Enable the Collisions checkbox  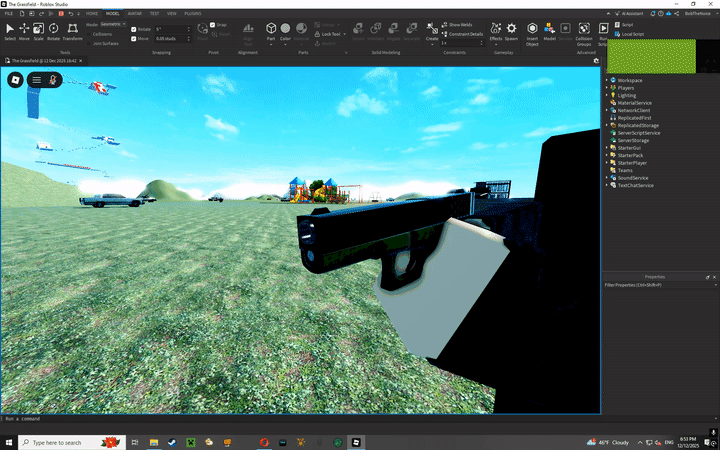coord(89,34)
